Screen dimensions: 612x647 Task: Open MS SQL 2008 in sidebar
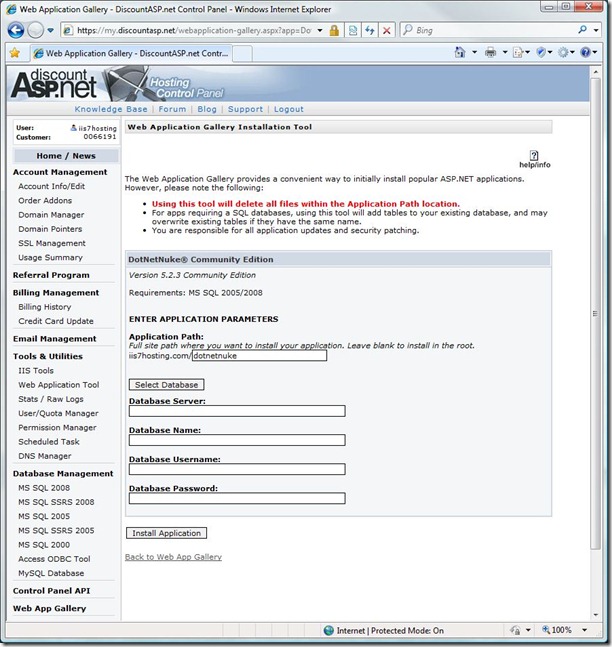point(44,488)
